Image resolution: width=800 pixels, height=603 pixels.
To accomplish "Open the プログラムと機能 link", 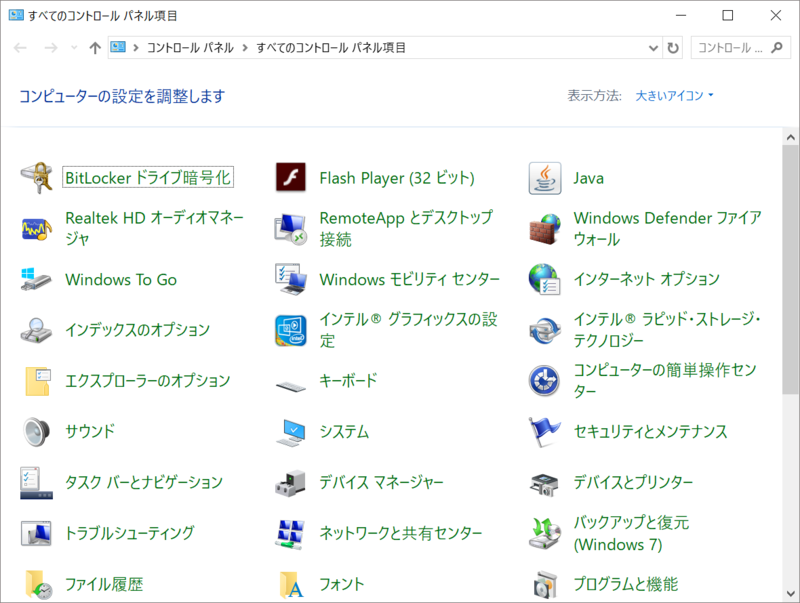I will click(626, 584).
